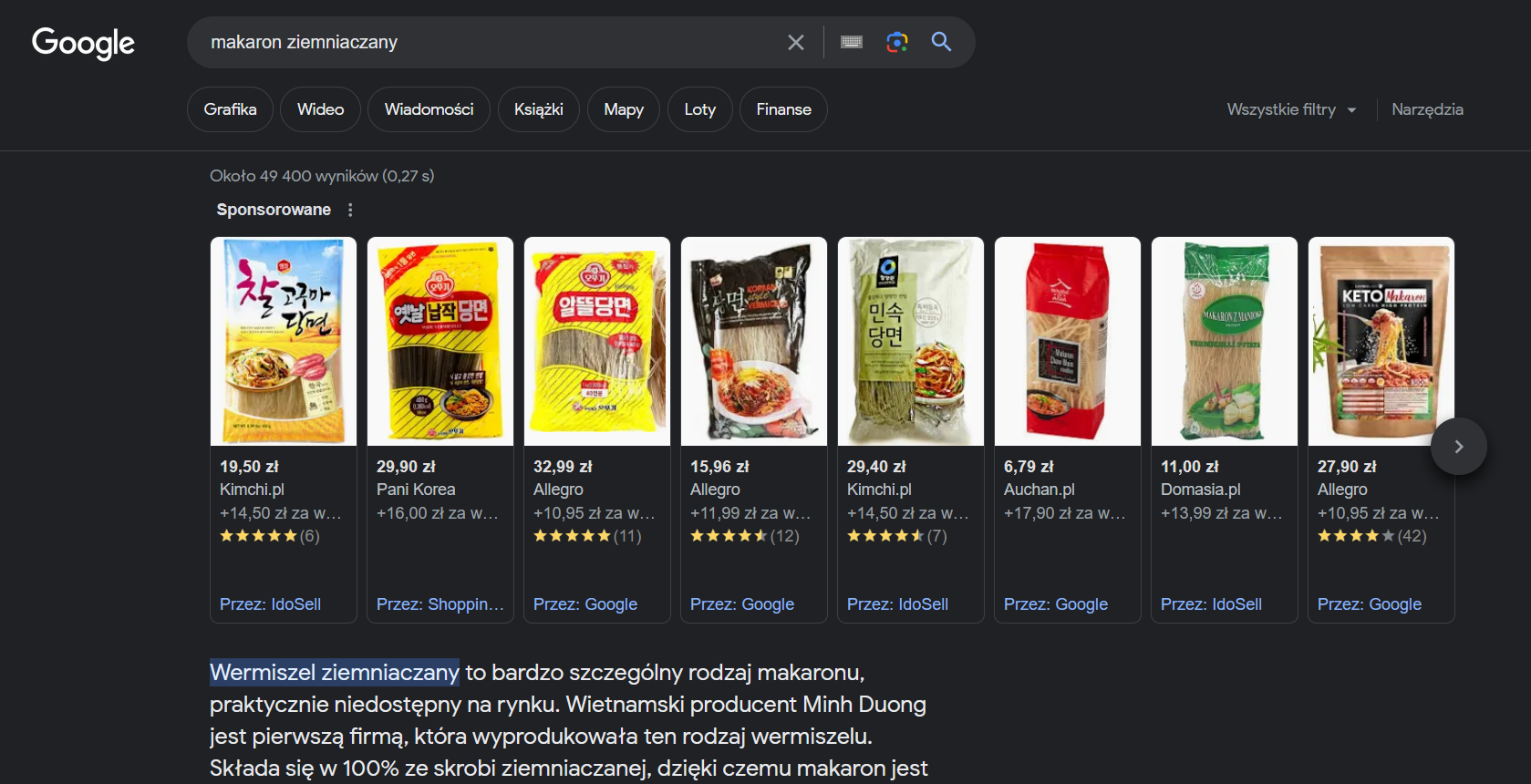Select the search magnifier icon
1531x784 pixels.
pos(941,42)
